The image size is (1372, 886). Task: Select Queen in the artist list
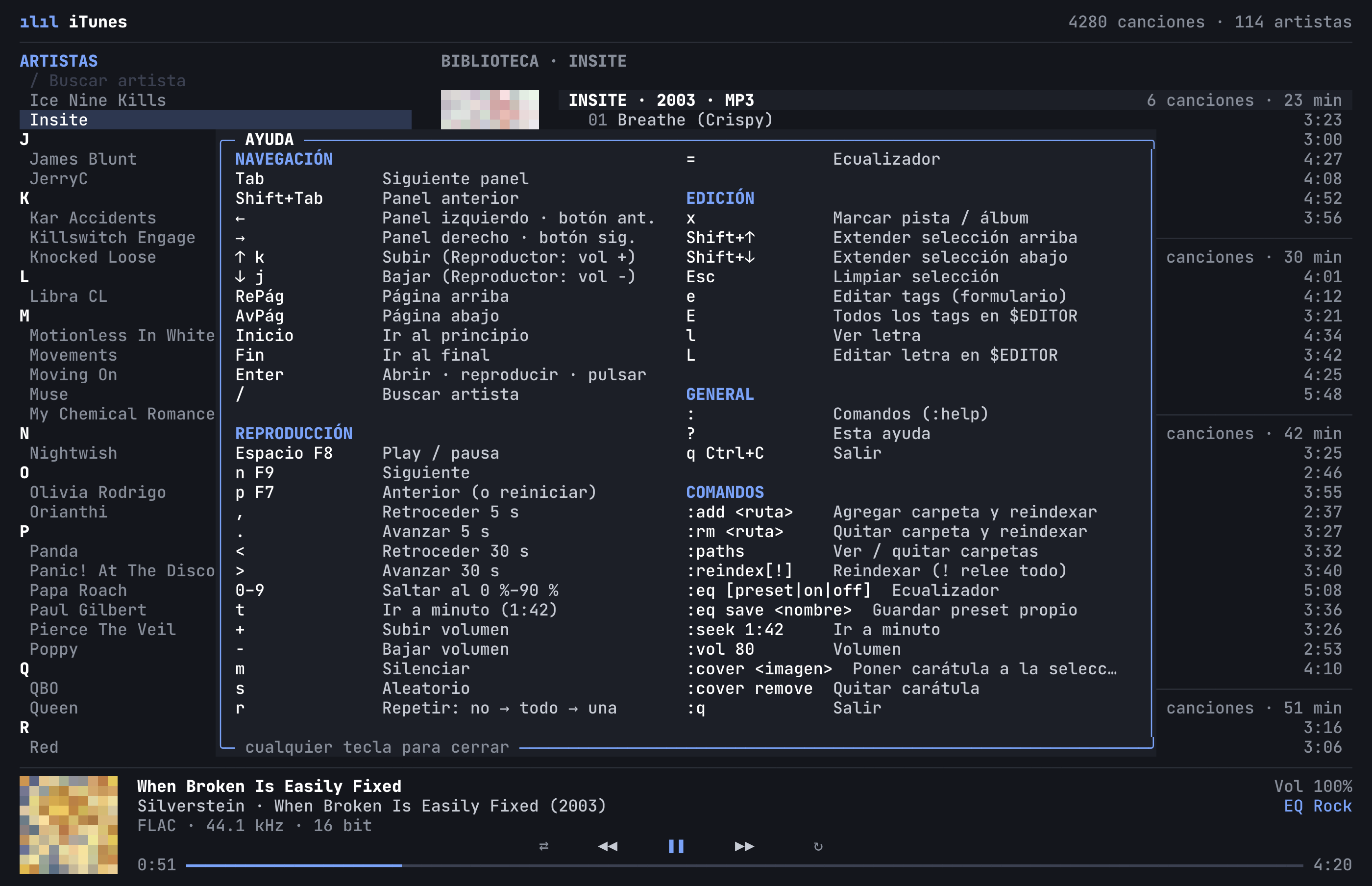tap(54, 708)
